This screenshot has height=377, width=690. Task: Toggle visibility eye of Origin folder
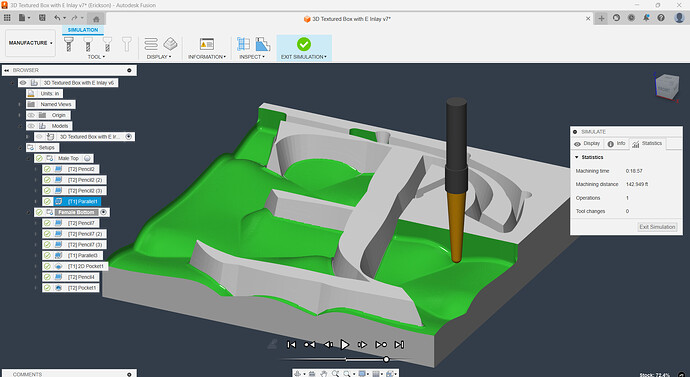coord(31,115)
